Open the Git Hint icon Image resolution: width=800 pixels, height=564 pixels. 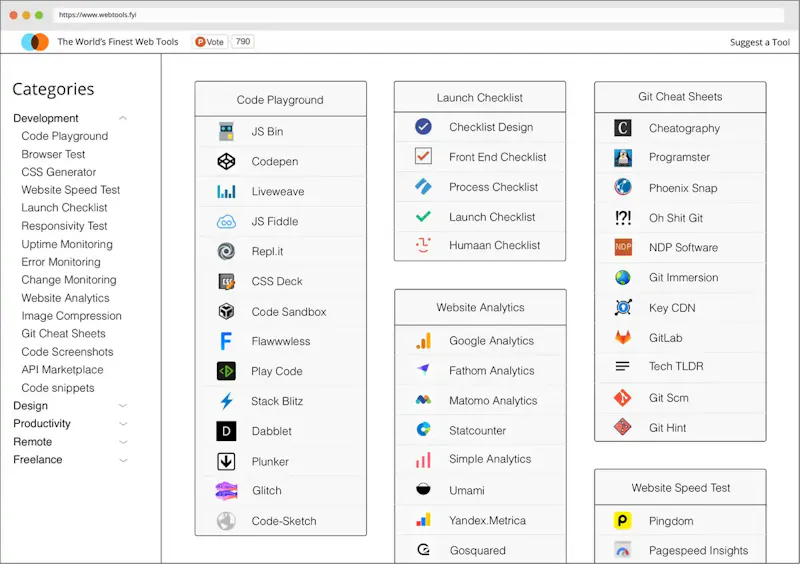[622, 427]
